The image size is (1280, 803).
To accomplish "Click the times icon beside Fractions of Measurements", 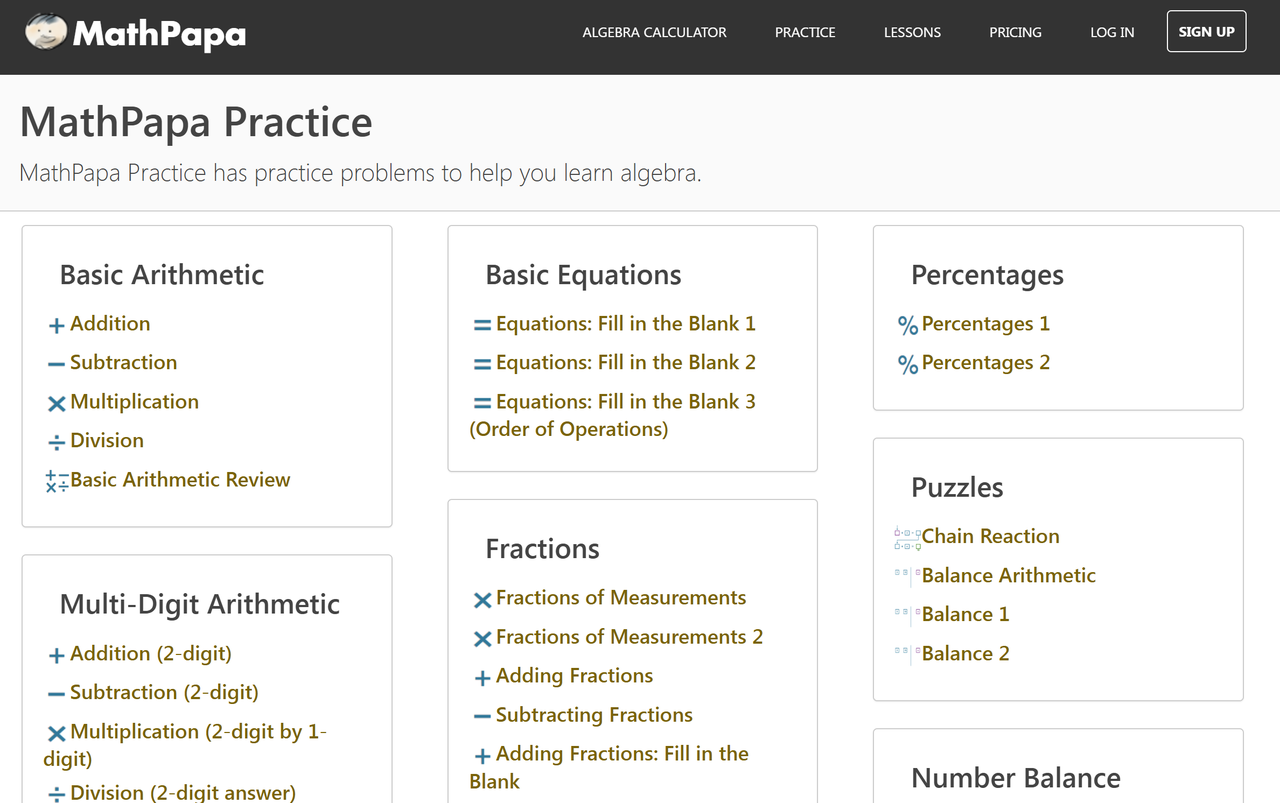I will (482, 599).
